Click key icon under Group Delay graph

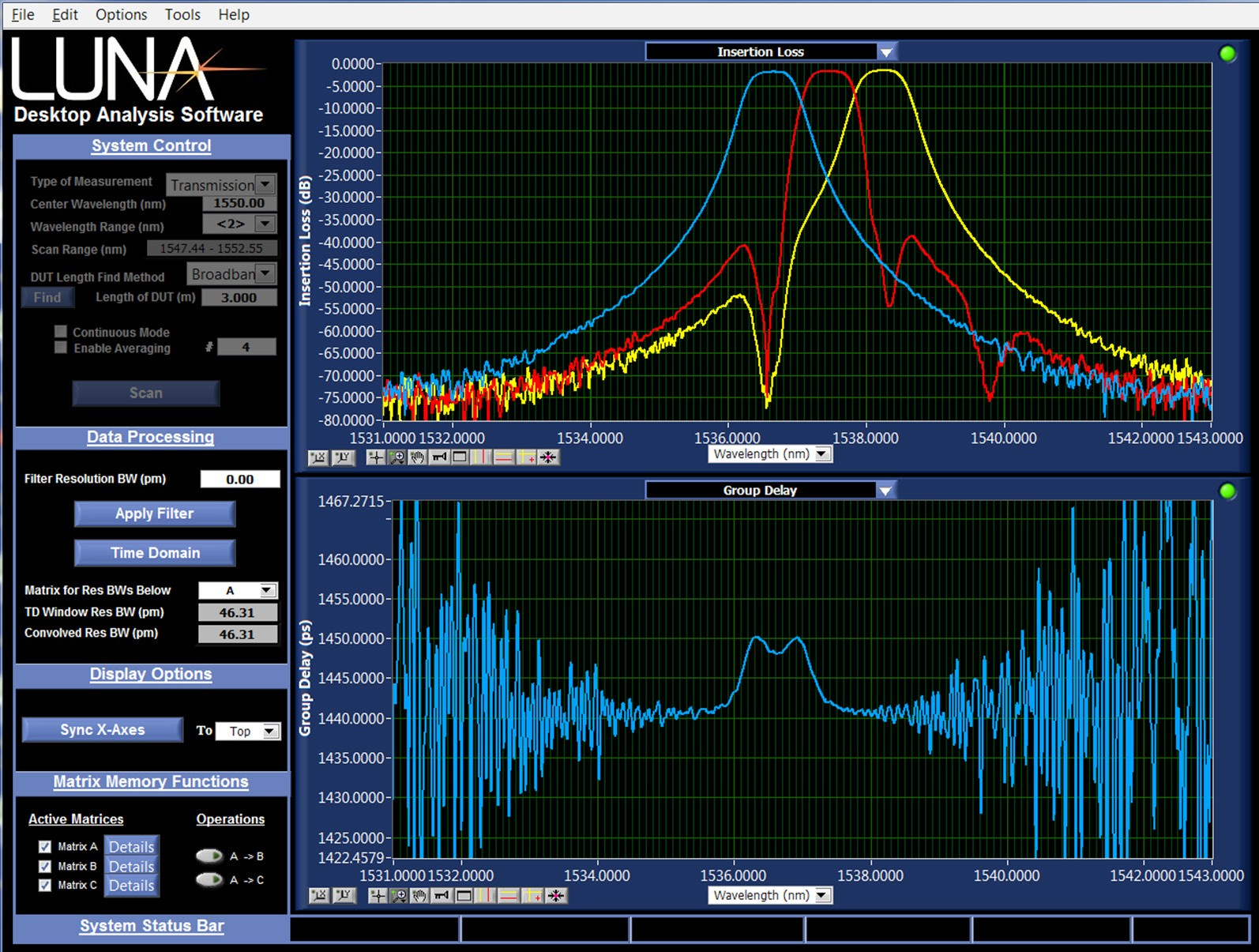pyautogui.click(x=442, y=895)
